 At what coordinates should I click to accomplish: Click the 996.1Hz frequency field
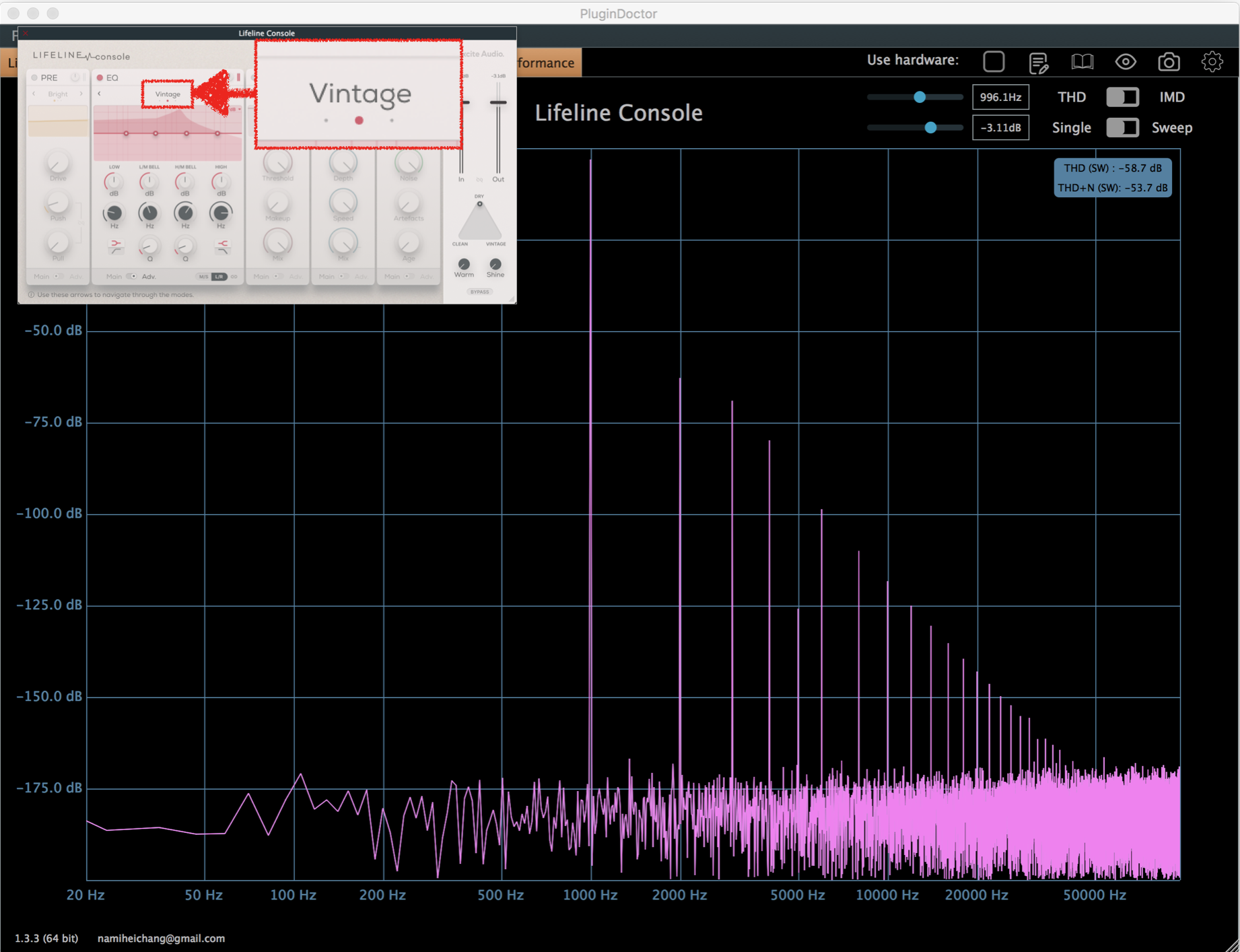[1000, 97]
